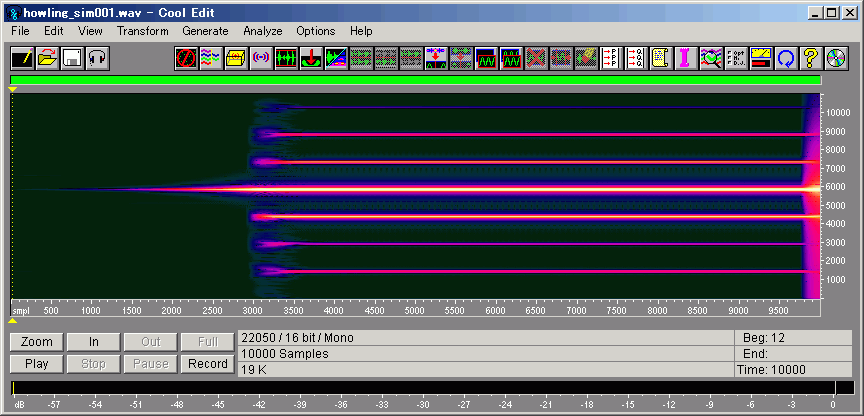
Task: Click the QQQ red arrows icon
Action: (x=636, y=58)
